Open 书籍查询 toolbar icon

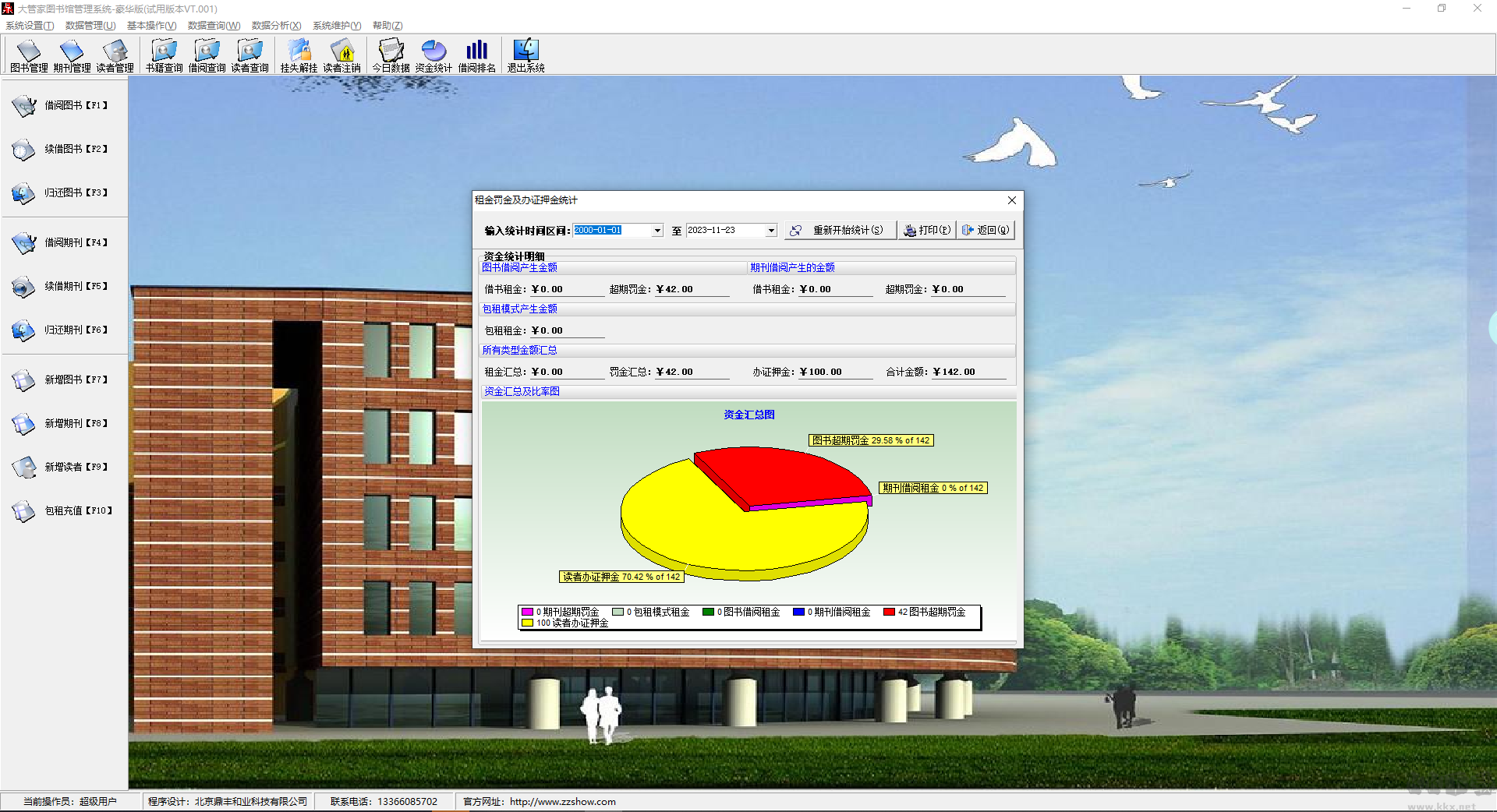pyautogui.click(x=164, y=56)
